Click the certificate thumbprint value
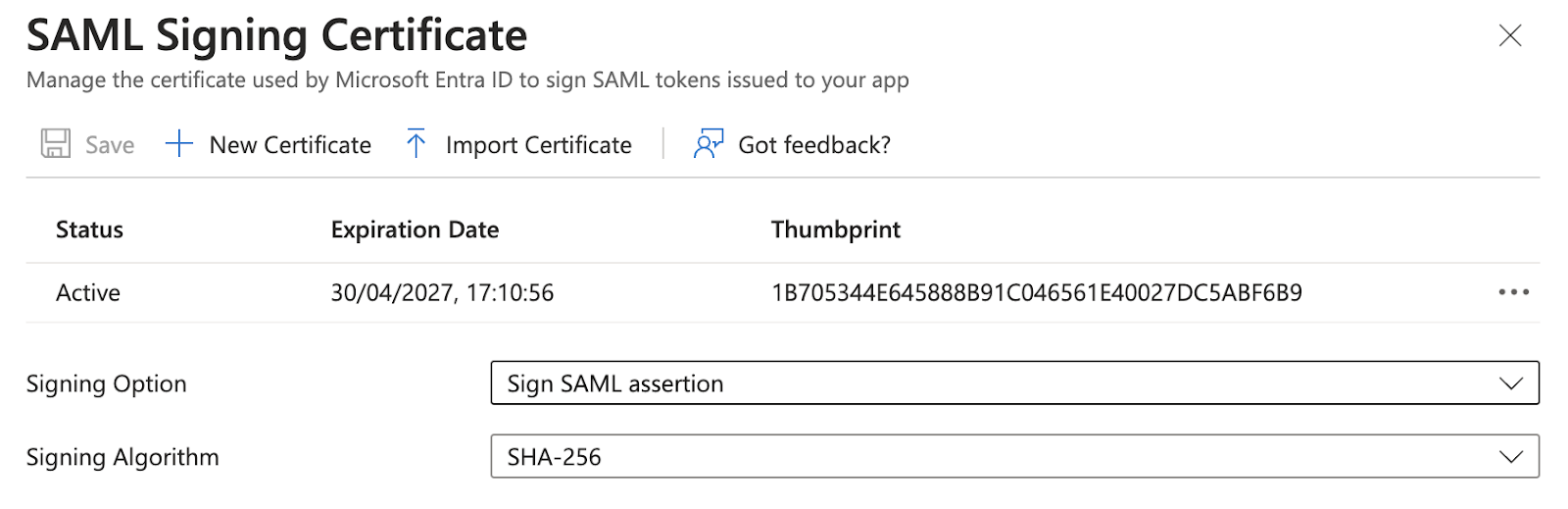Viewport: 1568px width, 509px height. click(x=1037, y=293)
